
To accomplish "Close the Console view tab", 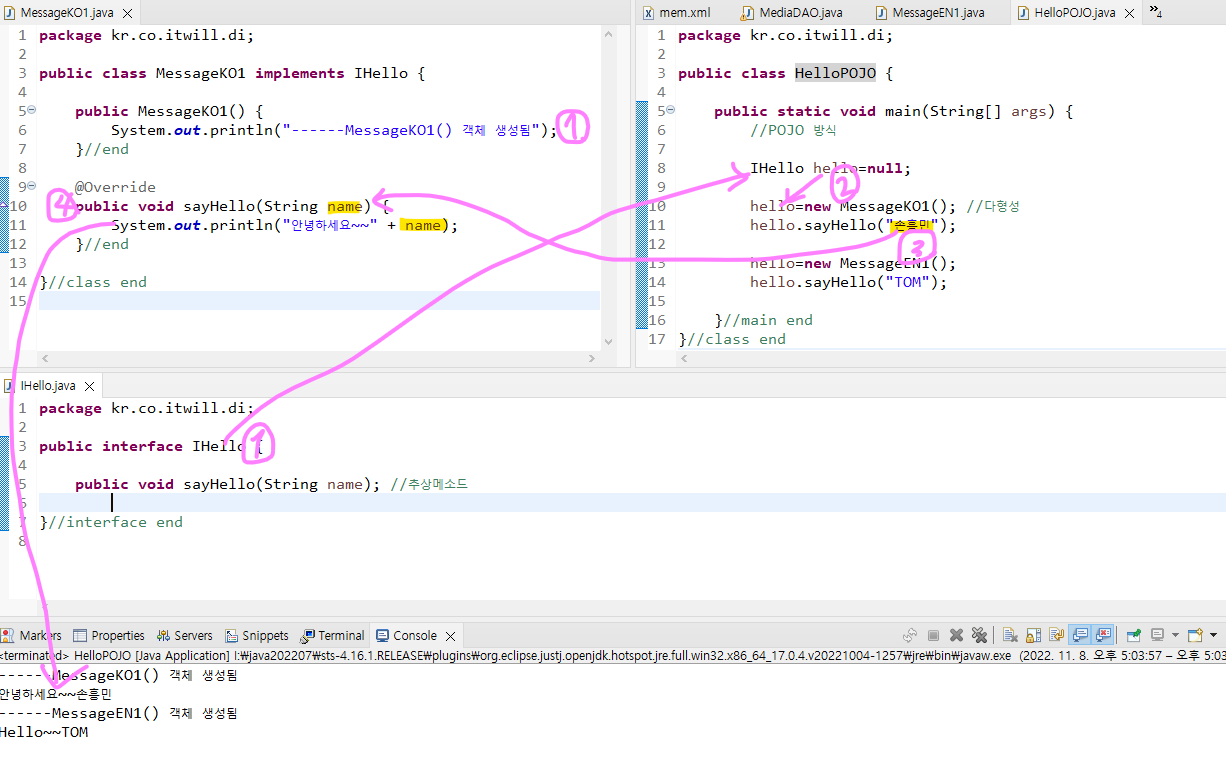I will coord(451,635).
